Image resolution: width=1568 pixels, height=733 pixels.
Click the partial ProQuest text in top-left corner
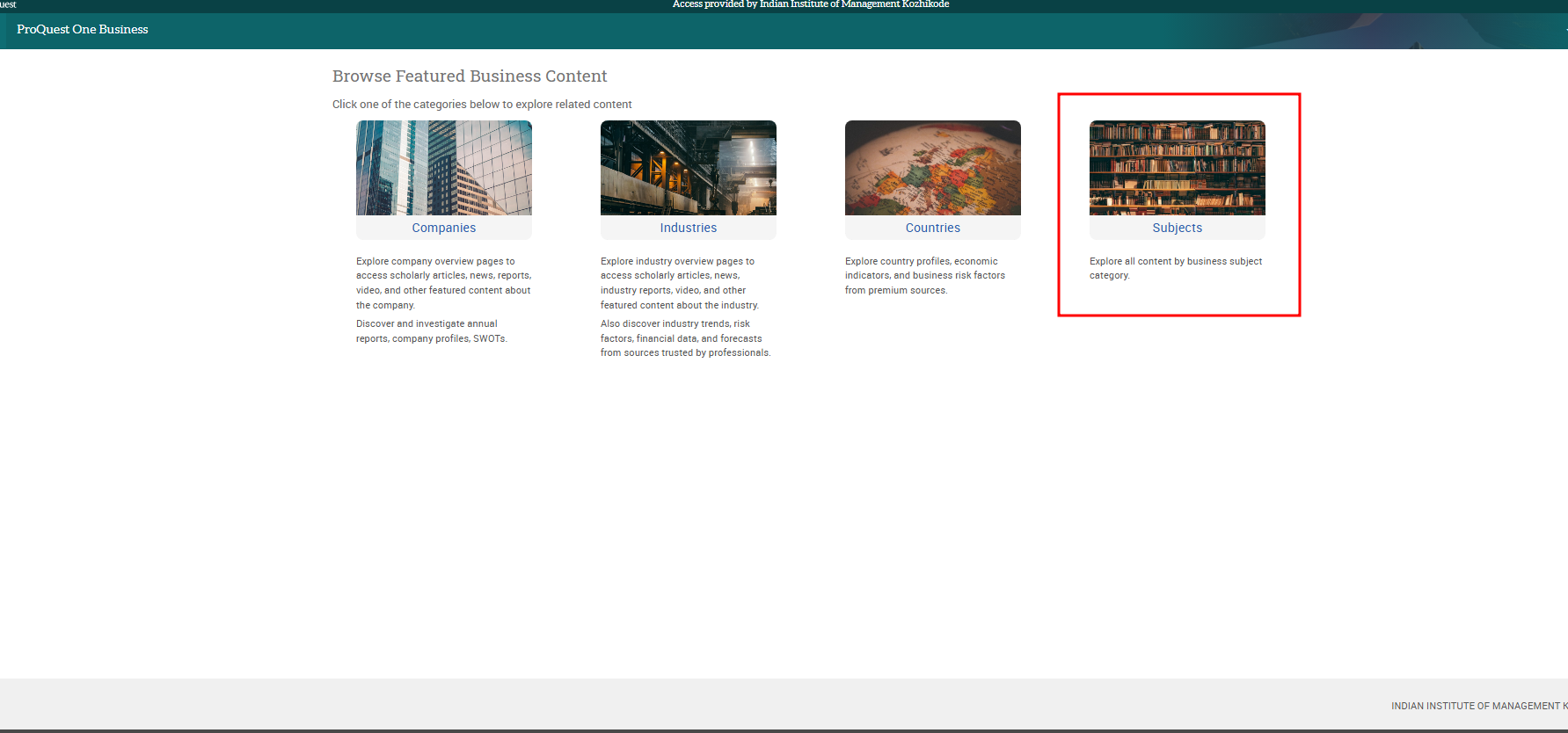pos(8,5)
